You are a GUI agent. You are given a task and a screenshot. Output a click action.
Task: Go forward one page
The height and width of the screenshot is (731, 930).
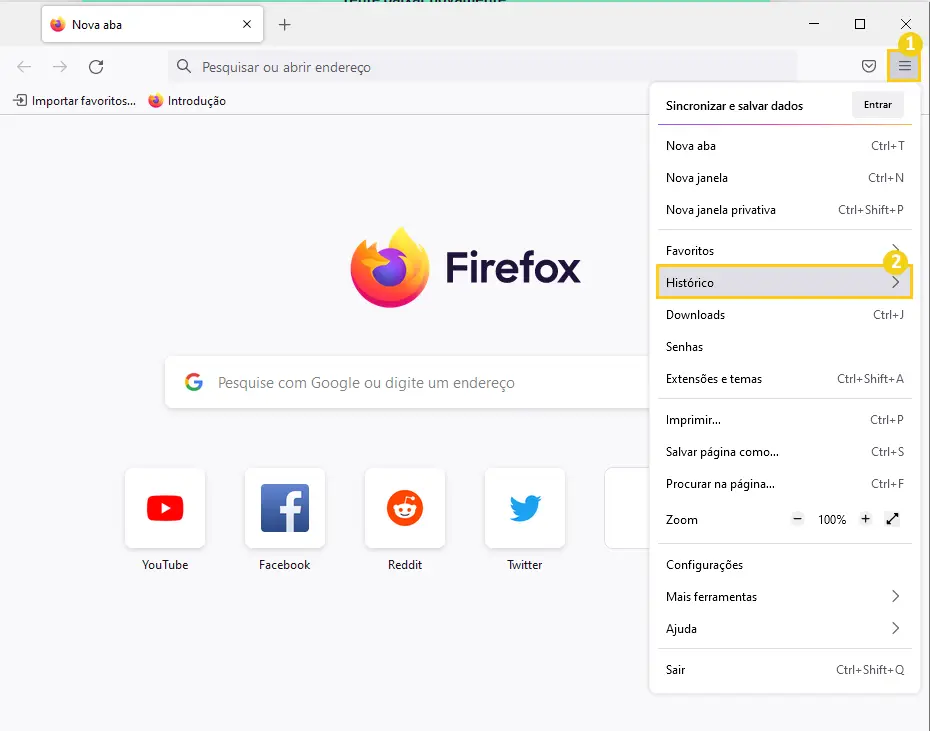[x=60, y=66]
